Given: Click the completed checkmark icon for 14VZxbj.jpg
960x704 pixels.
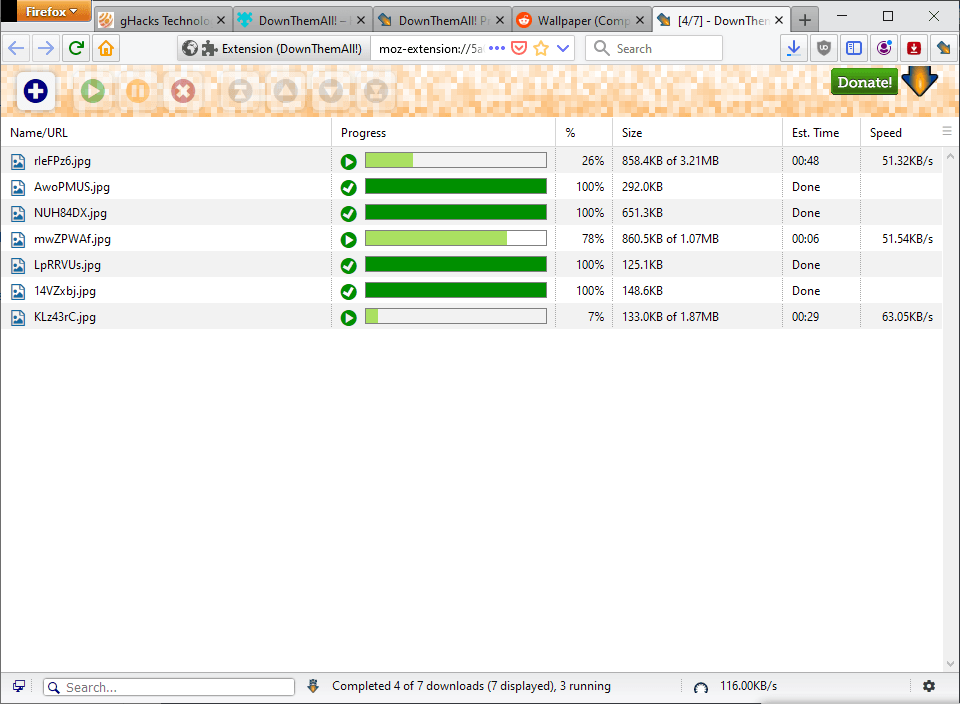Looking at the screenshot, I should point(348,291).
